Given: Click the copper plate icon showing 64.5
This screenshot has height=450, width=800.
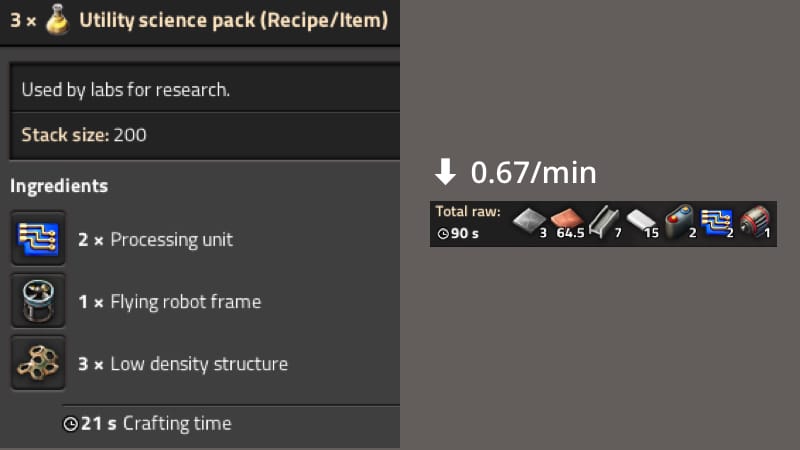Looking at the screenshot, I should coord(565,223).
